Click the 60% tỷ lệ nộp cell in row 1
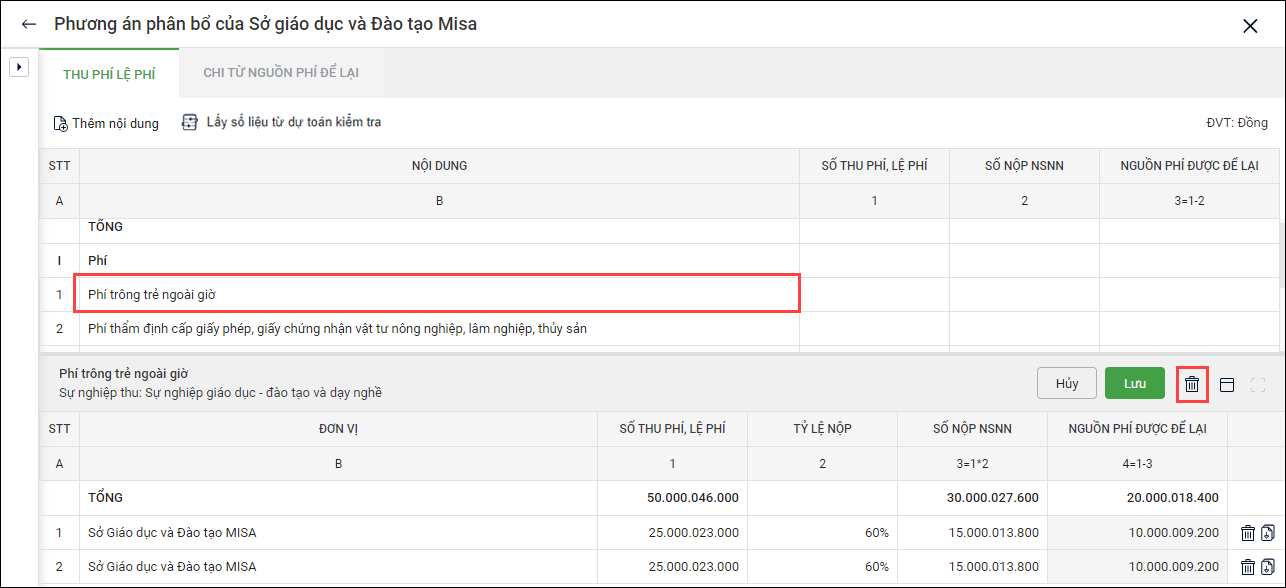The image size is (1286, 588). 823,533
